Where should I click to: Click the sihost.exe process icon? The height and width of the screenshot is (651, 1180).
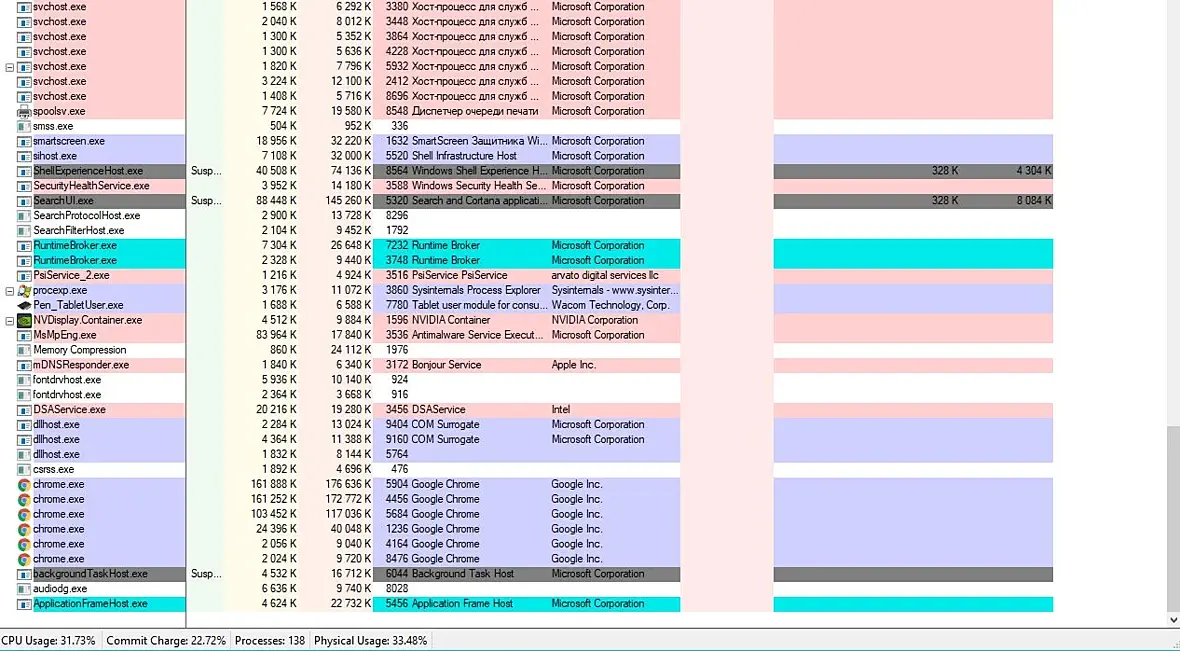(24, 156)
